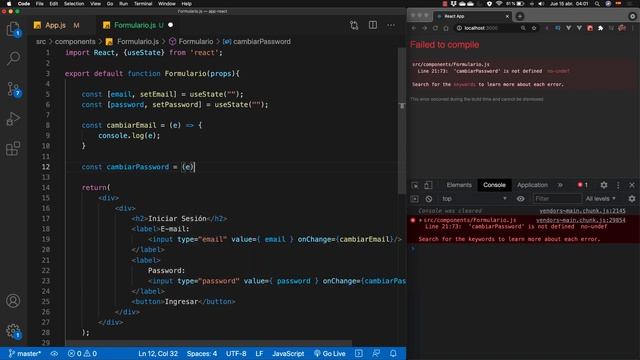Viewport: 640px width, 360px height.
Task: Open the Run menu
Action: click(x=123, y=4)
